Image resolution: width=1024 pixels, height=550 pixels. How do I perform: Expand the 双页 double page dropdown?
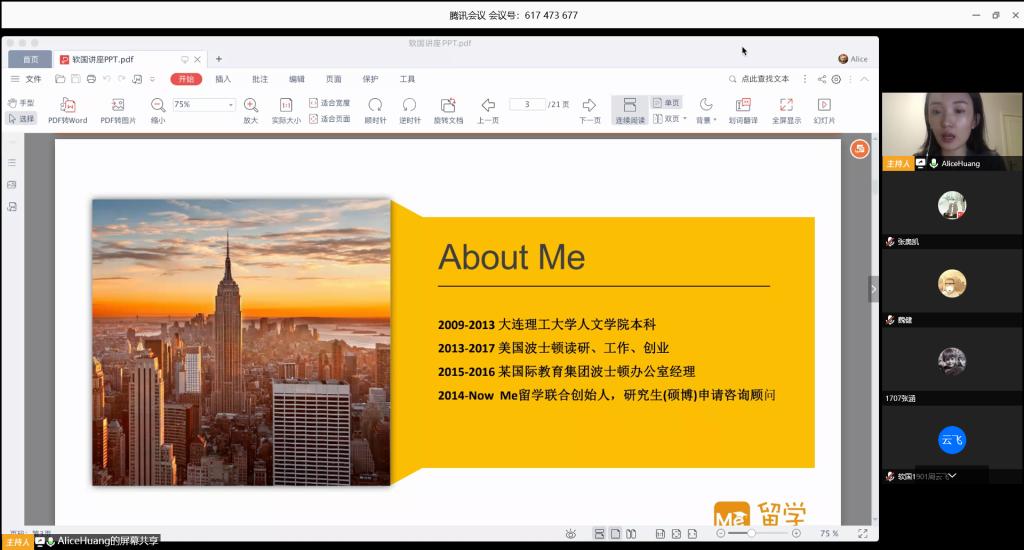(x=685, y=119)
